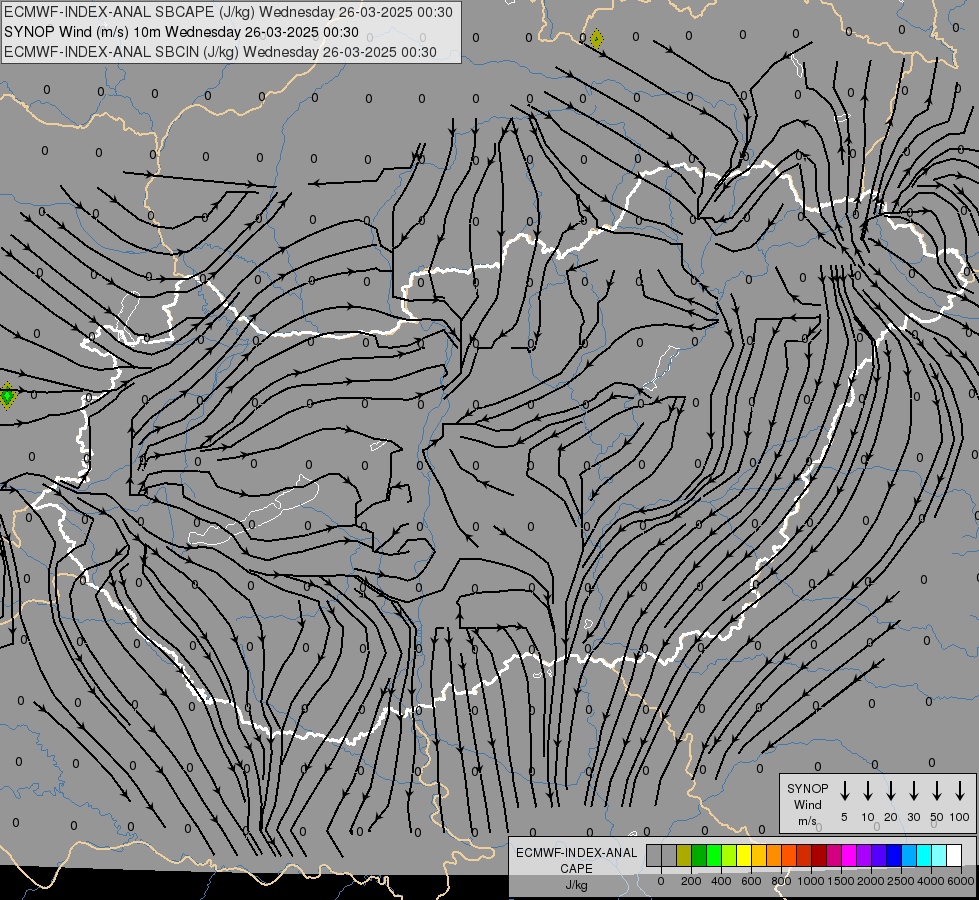The width and height of the screenshot is (979, 900).
Task: Select the dark red swatch at 1000 tick
Action: click(819, 856)
